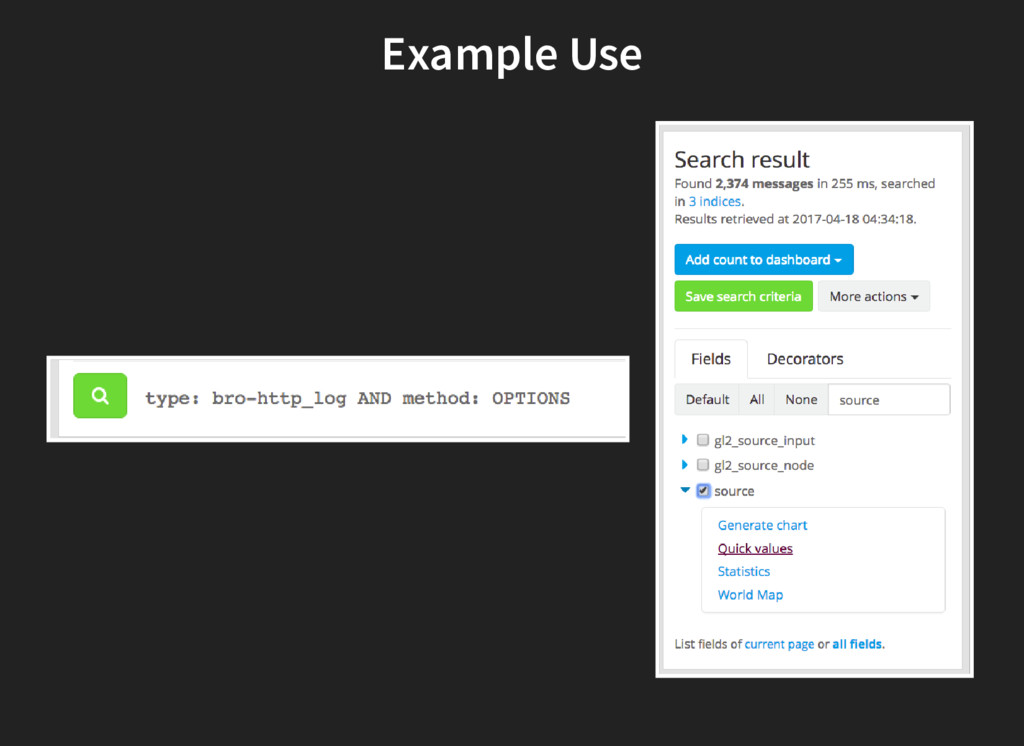Select the Default fields button
Viewport: 1024px width, 746px height.
tap(707, 400)
